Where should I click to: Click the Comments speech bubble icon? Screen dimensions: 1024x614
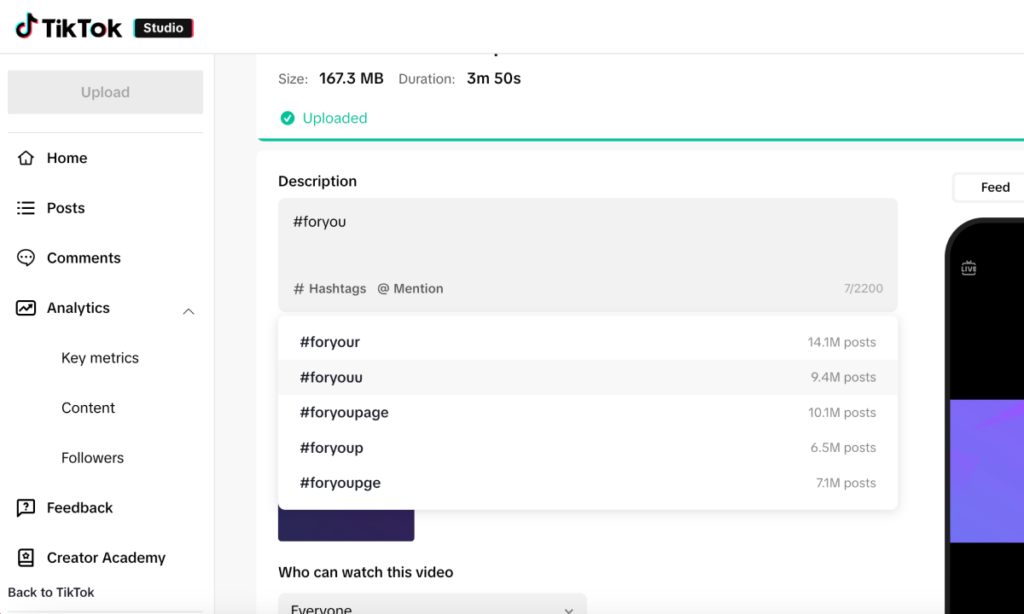tap(25, 258)
